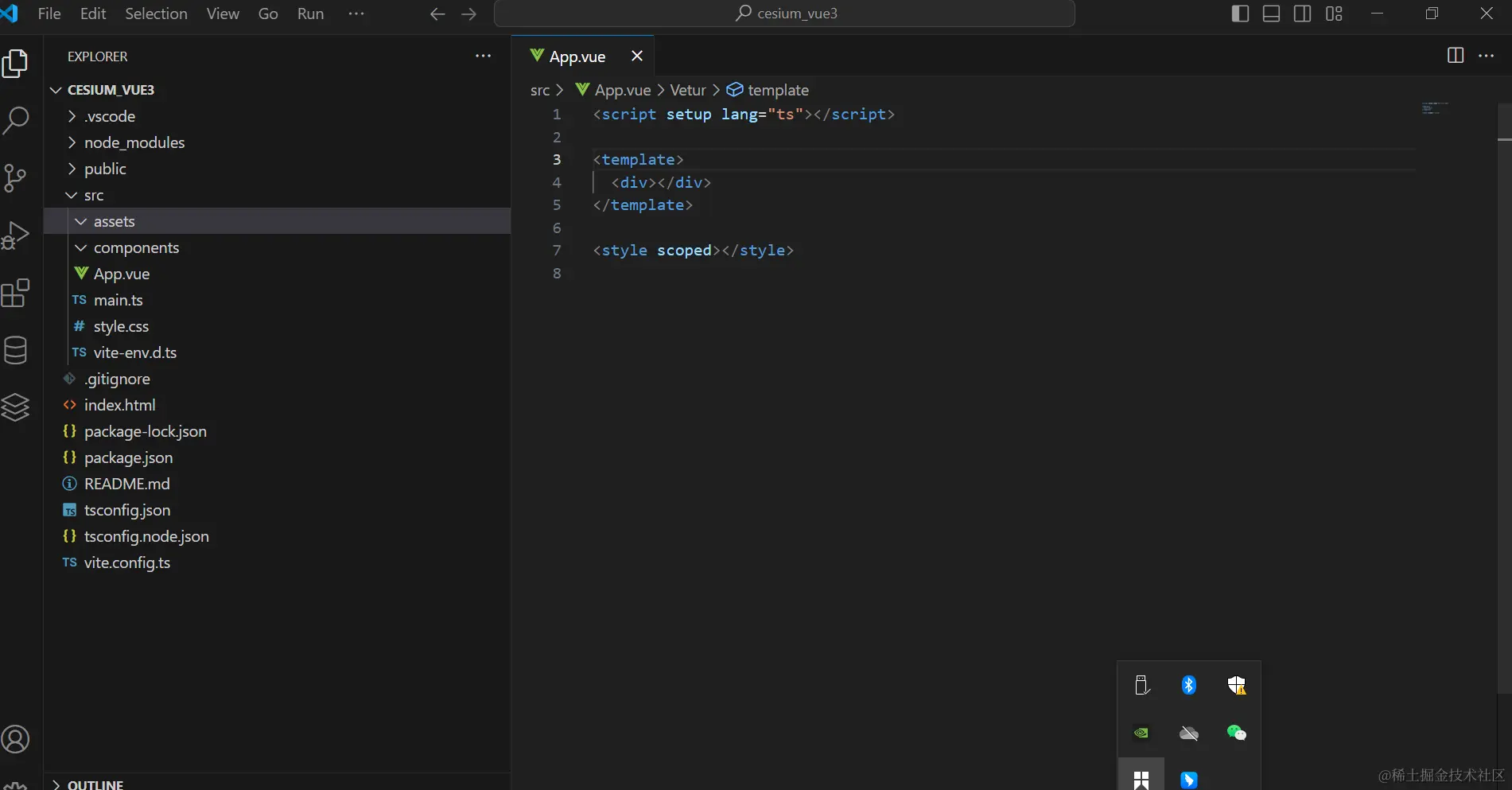Open the Search view in activity bar
Image resolution: width=1512 pixels, height=790 pixels.
tap(16, 120)
